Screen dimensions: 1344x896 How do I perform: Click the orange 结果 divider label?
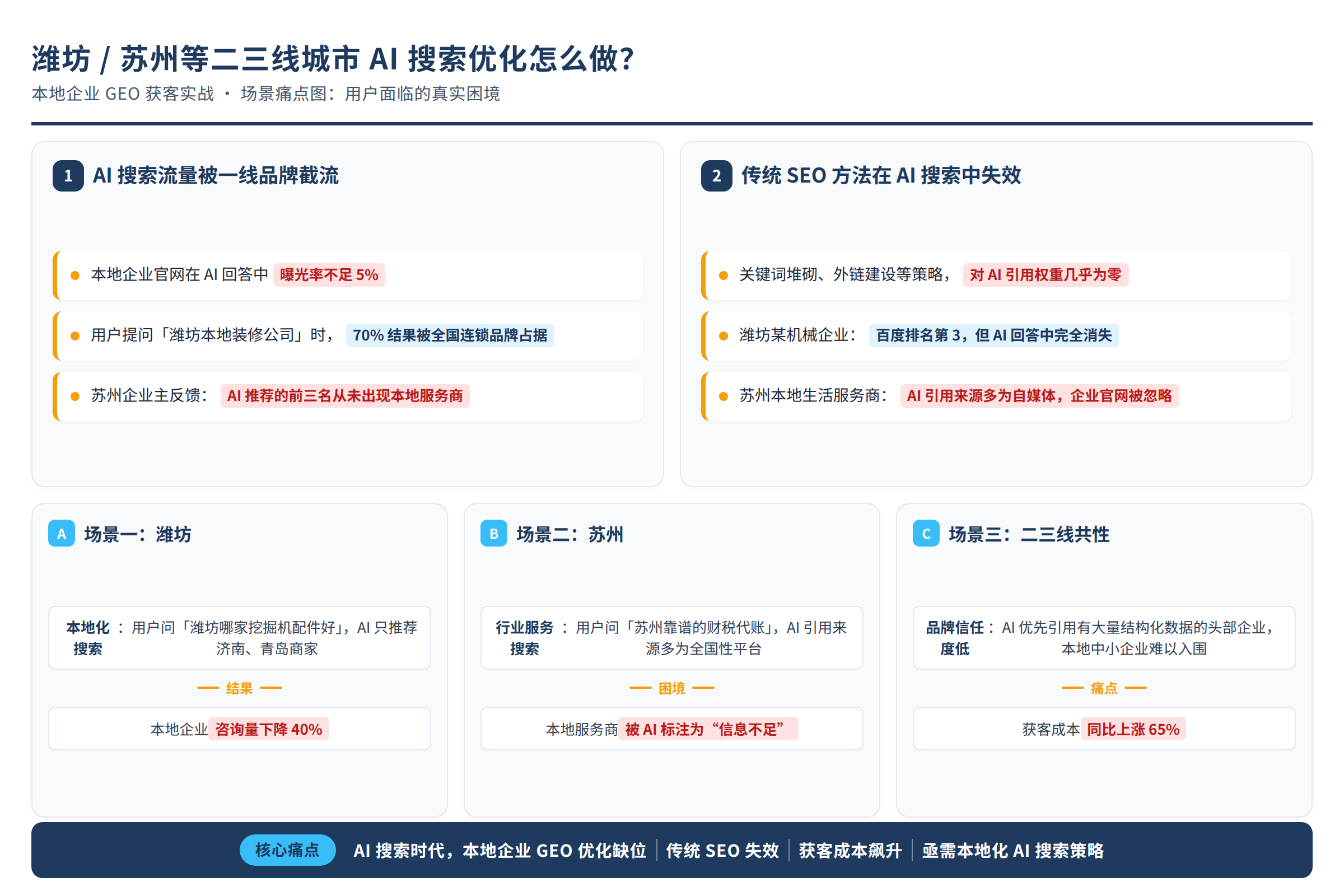tap(240, 688)
